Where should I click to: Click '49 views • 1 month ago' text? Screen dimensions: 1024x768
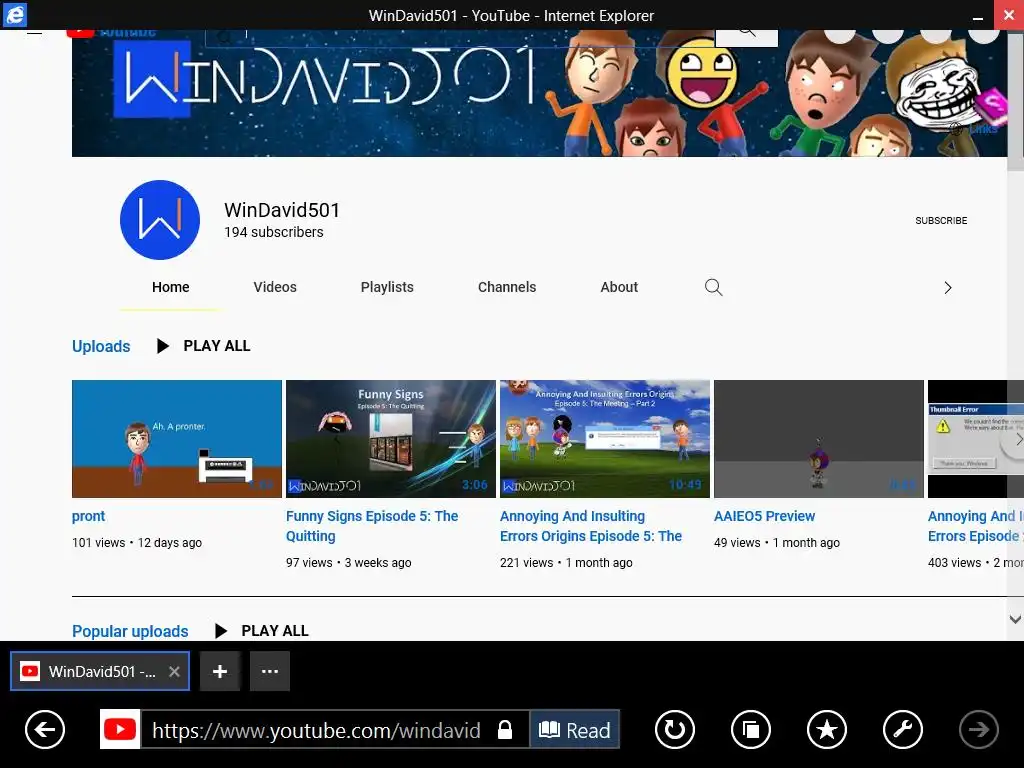click(x=777, y=543)
